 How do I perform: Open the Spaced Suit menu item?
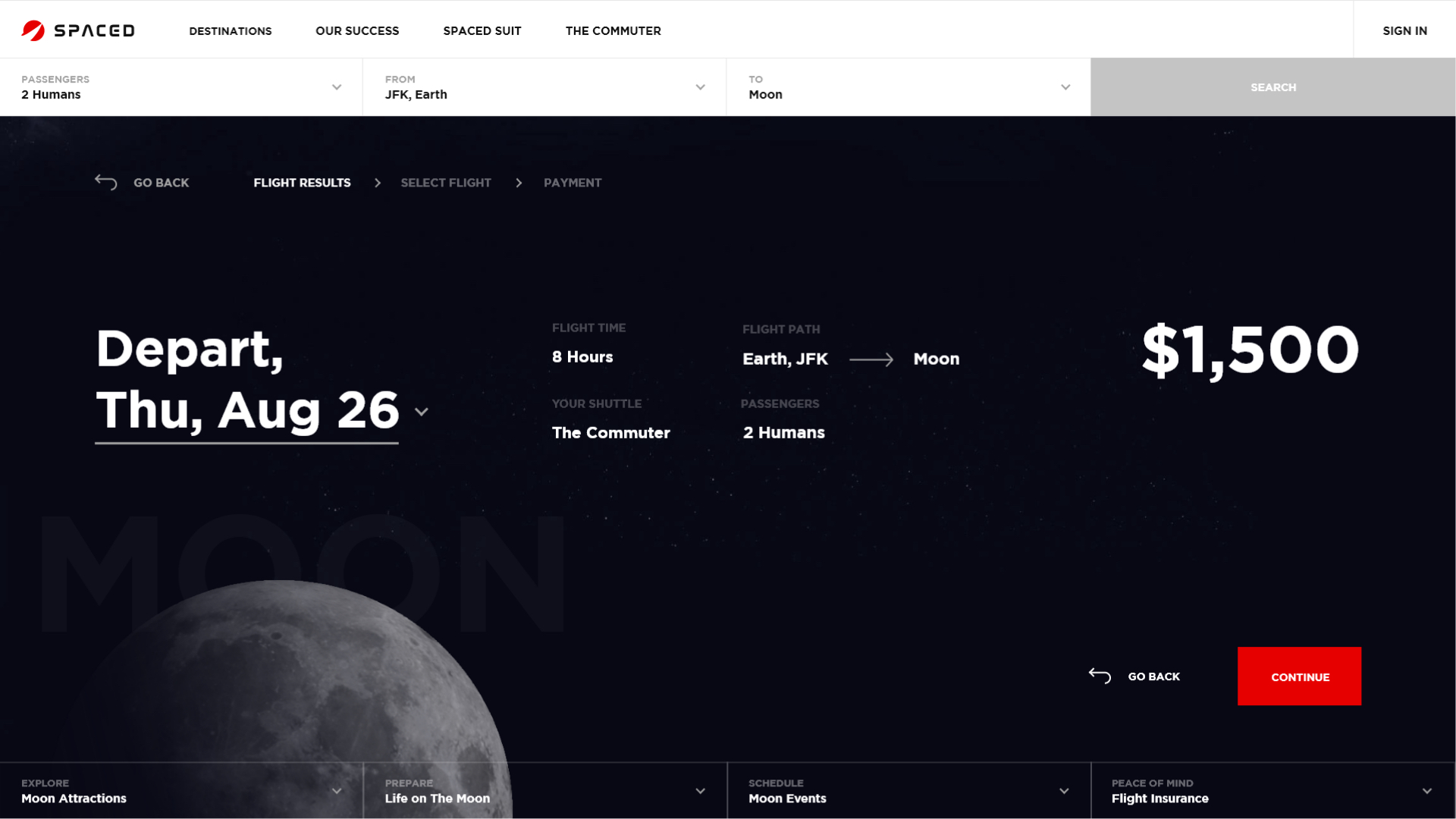(x=482, y=31)
